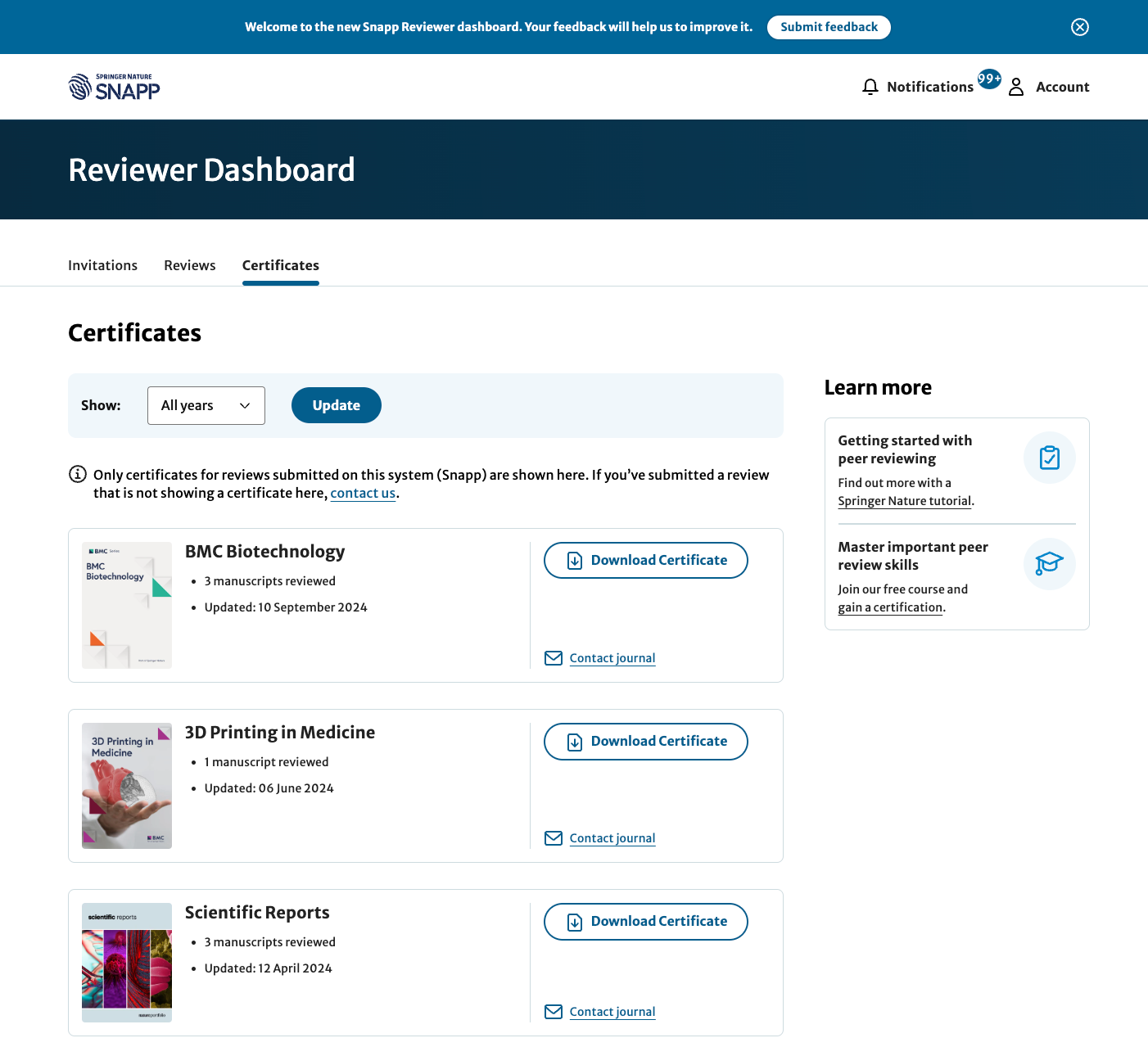1148x1056 pixels.
Task: Open the Springer Nature Snapp logo home
Action: pyautogui.click(x=114, y=87)
